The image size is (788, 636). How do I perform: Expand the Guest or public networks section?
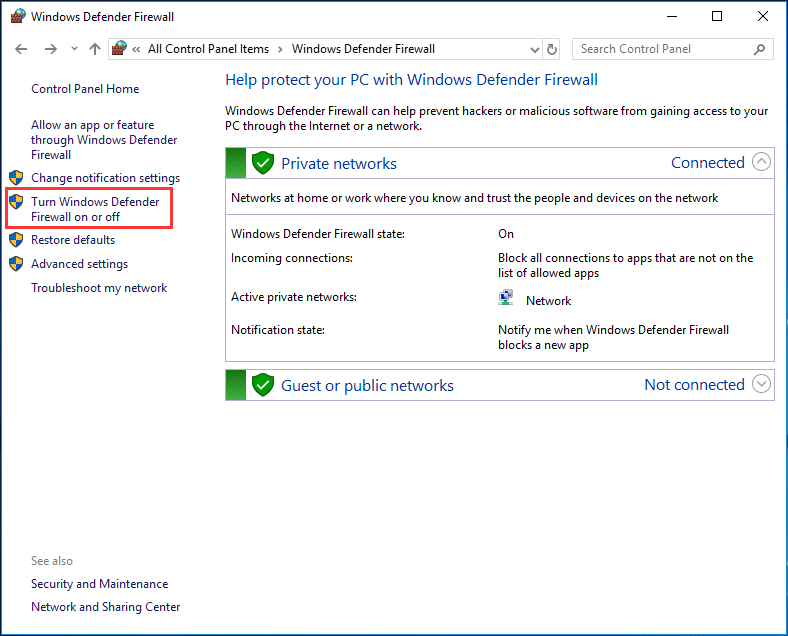coord(761,384)
